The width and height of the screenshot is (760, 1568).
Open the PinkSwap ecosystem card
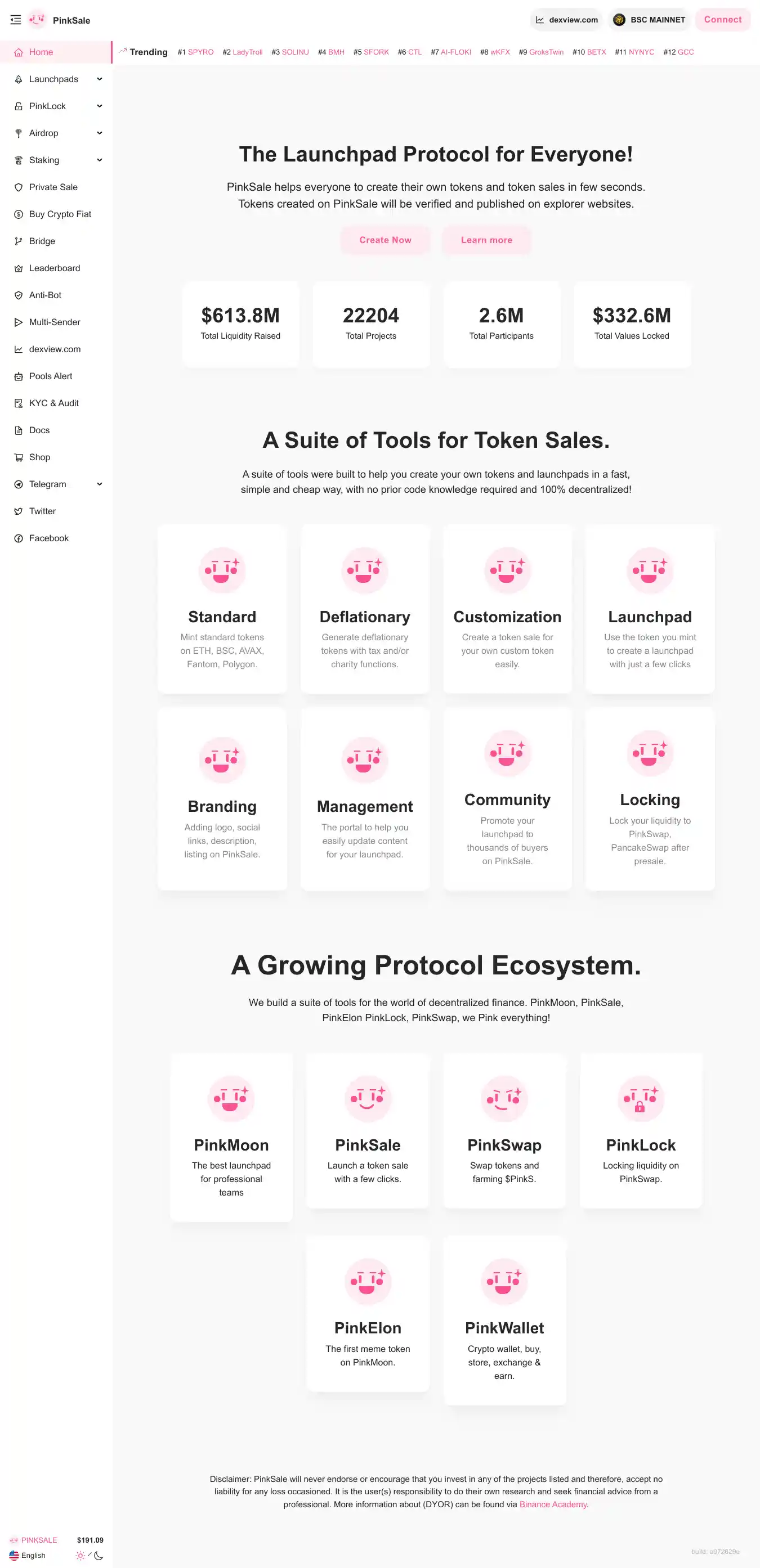point(504,1130)
